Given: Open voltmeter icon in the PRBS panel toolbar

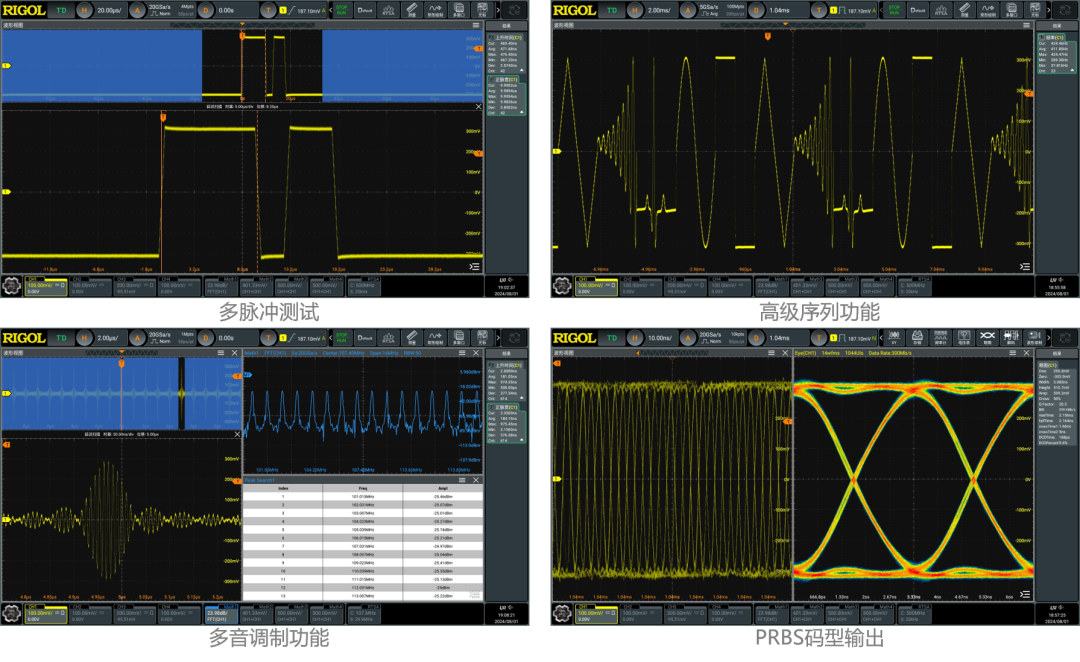Looking at the screenshot, I should pyautogui.click(x=964, y=338).
